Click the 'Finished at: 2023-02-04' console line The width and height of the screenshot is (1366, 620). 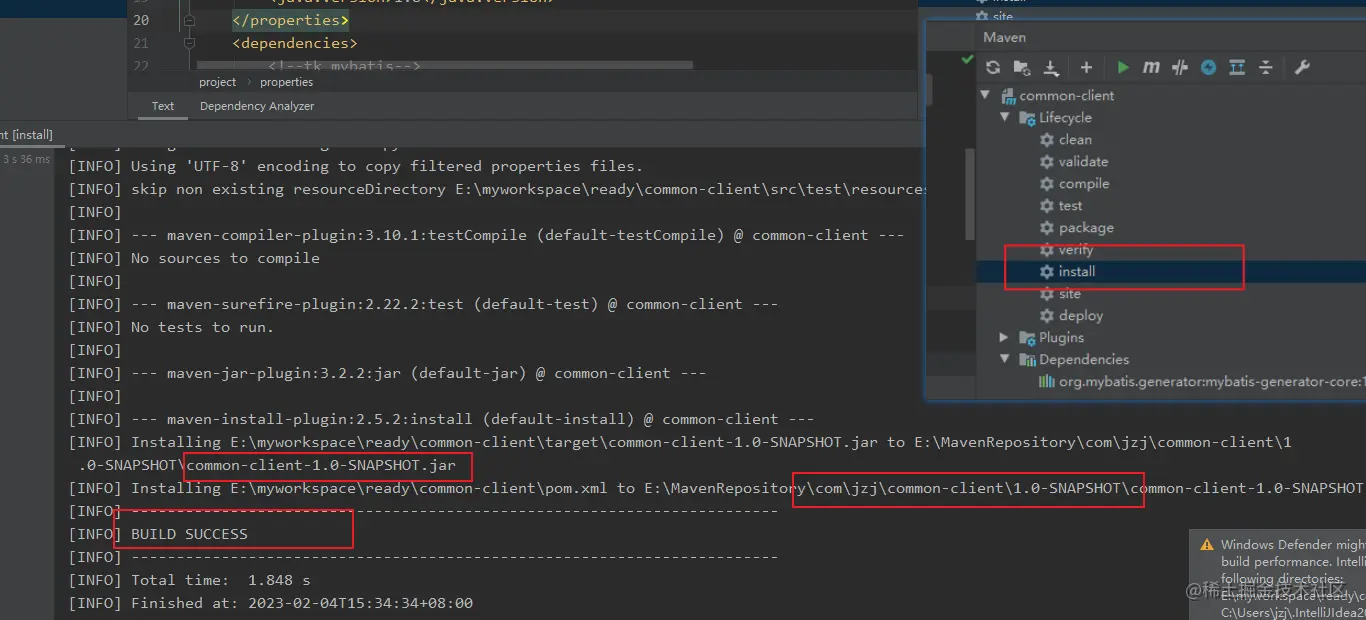coord(270,603)
